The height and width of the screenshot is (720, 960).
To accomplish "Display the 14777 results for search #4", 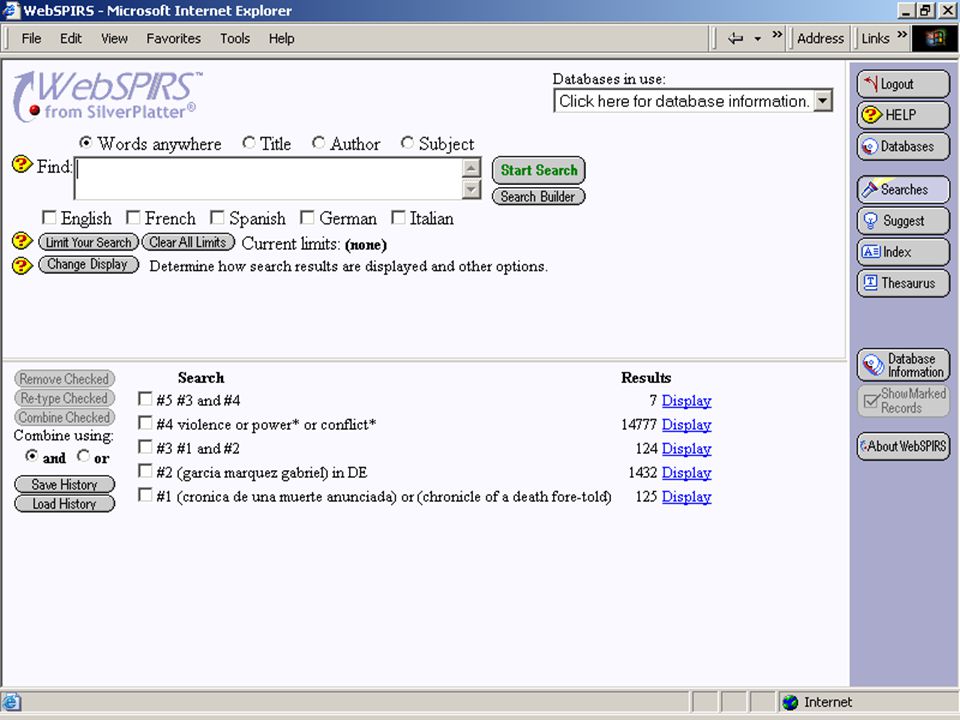I will pyautogui.click(x=686, y=424).
